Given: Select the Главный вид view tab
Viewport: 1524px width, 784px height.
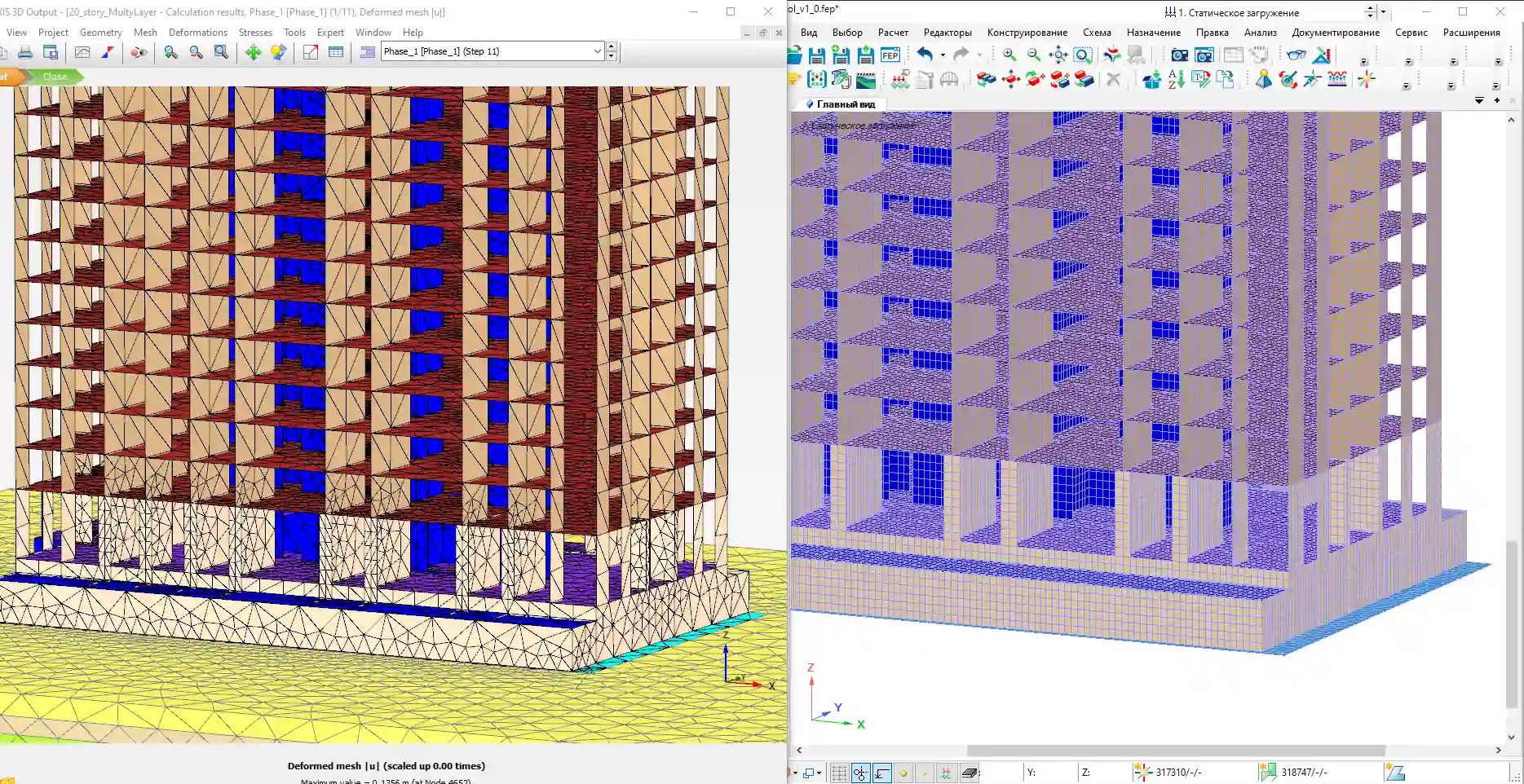Looking at the screenshot, I should pos(845,104).
